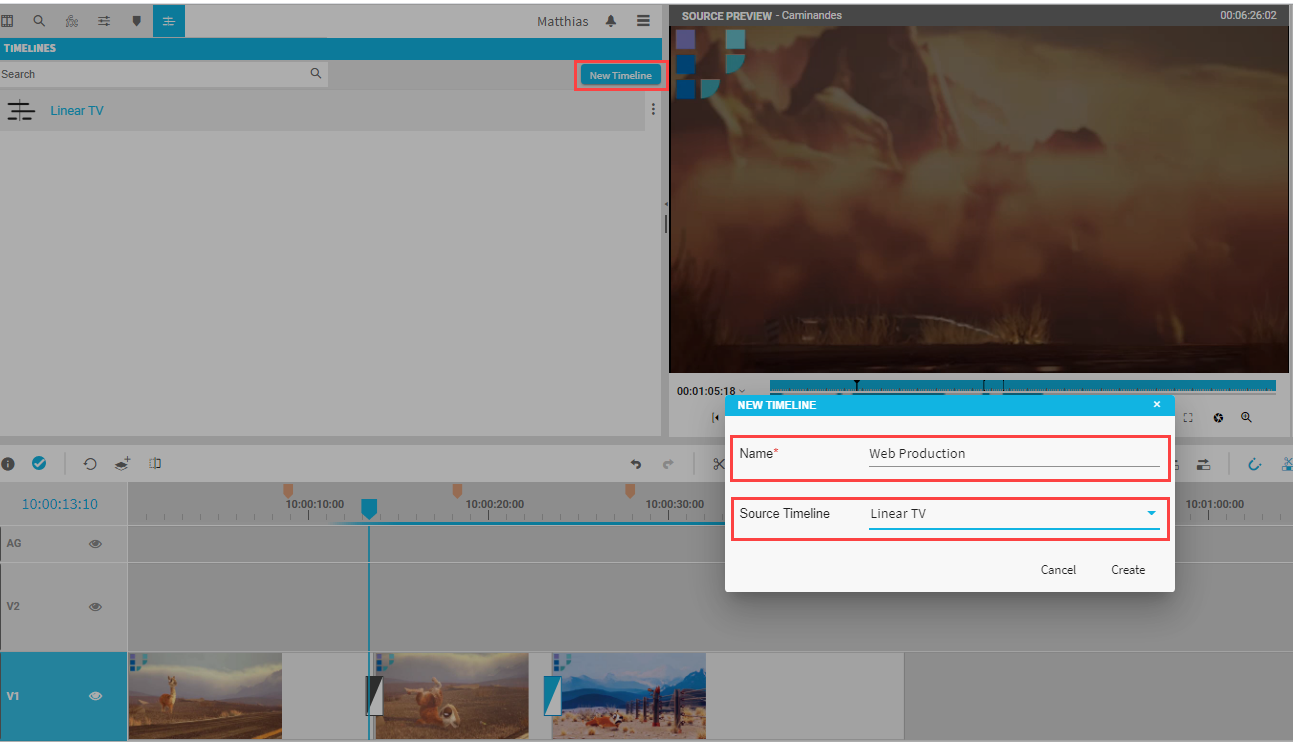Switch to the search tab in top toolbar

39,20
